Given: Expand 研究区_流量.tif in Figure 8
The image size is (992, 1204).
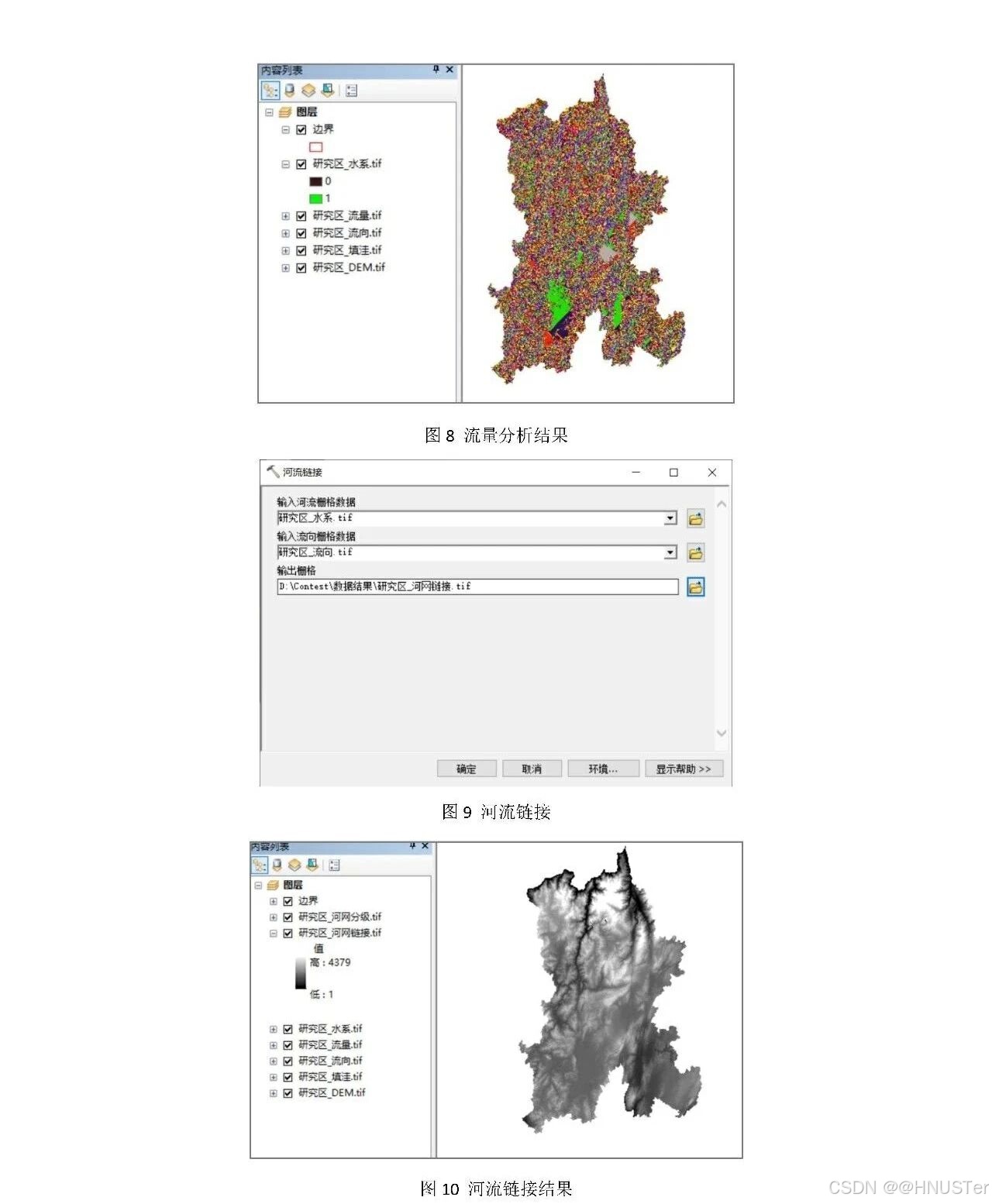Looking at the screenshot, I should 285,216.
